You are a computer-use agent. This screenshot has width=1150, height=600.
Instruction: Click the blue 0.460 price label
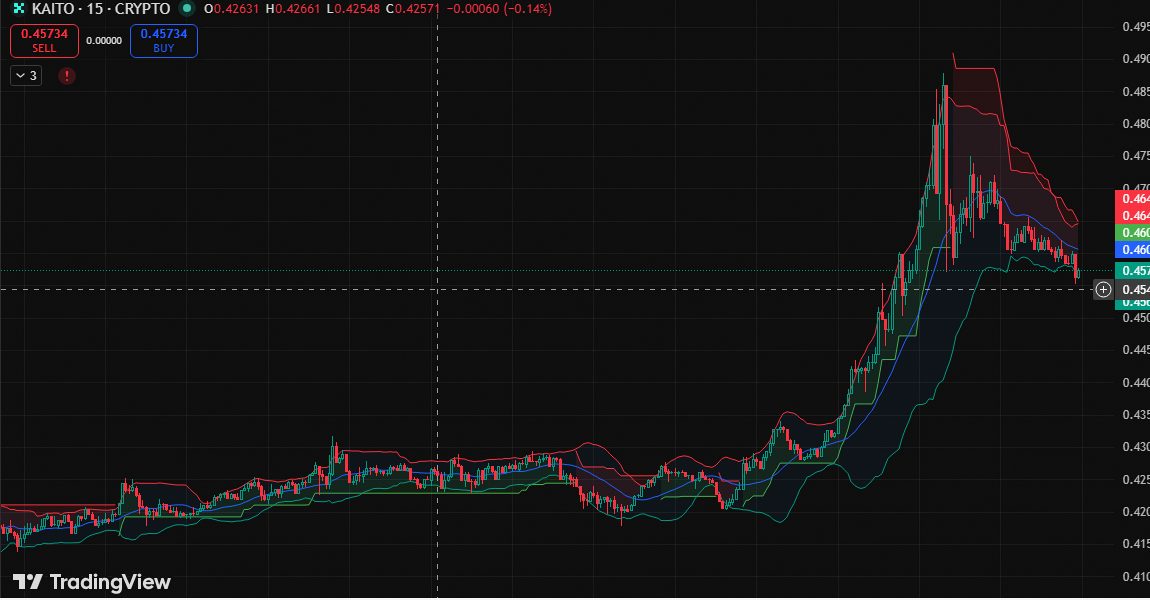coord(1132,250)
